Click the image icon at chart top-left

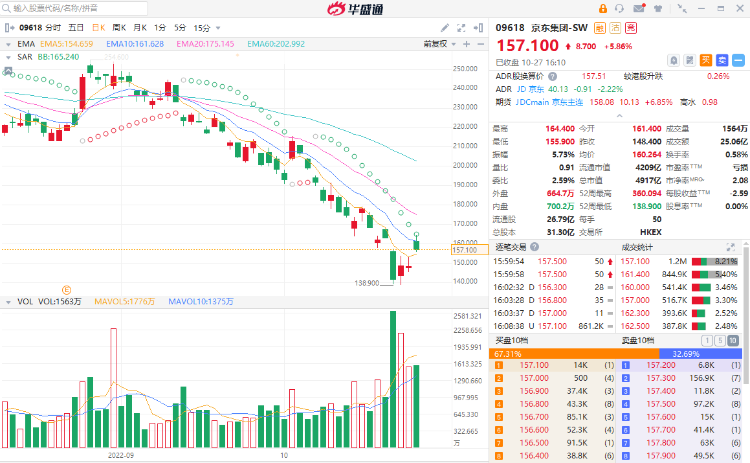pos(8,72)
